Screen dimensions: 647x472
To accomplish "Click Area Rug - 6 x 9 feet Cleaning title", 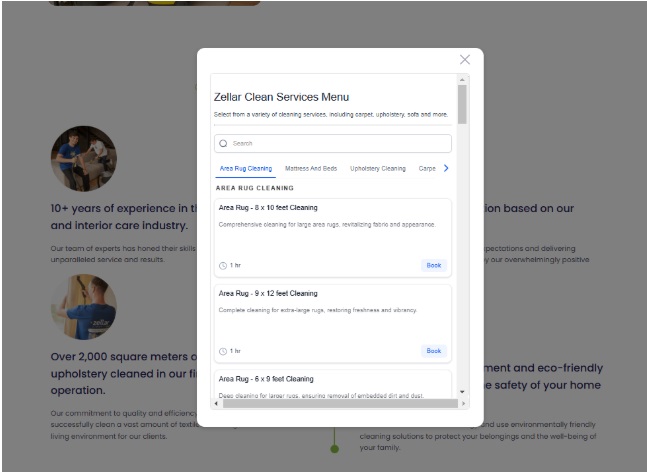I will click(266, 379).
